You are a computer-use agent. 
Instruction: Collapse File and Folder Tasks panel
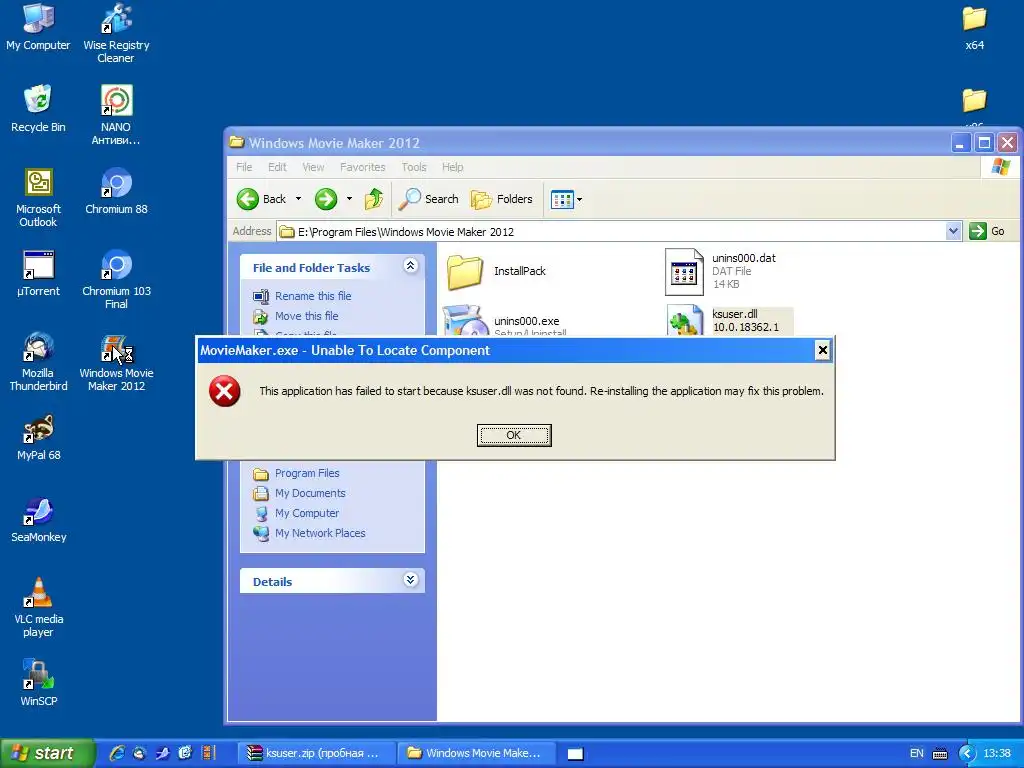[x=410, y=266]
